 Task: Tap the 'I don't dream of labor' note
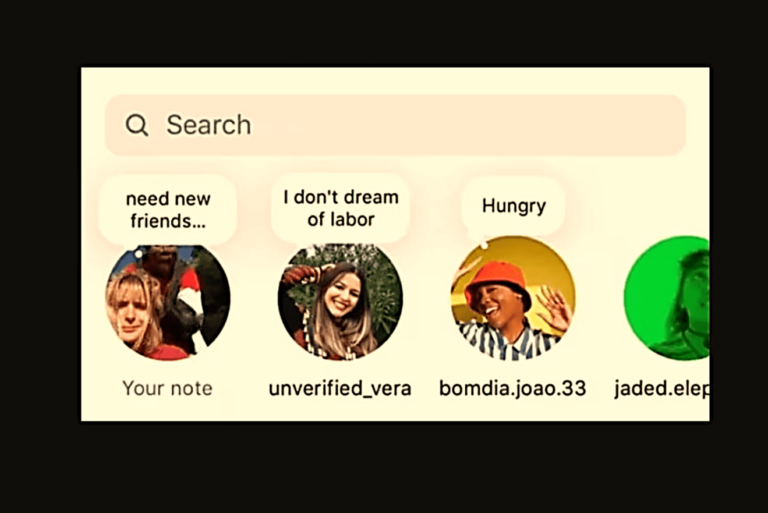point(340,208)
